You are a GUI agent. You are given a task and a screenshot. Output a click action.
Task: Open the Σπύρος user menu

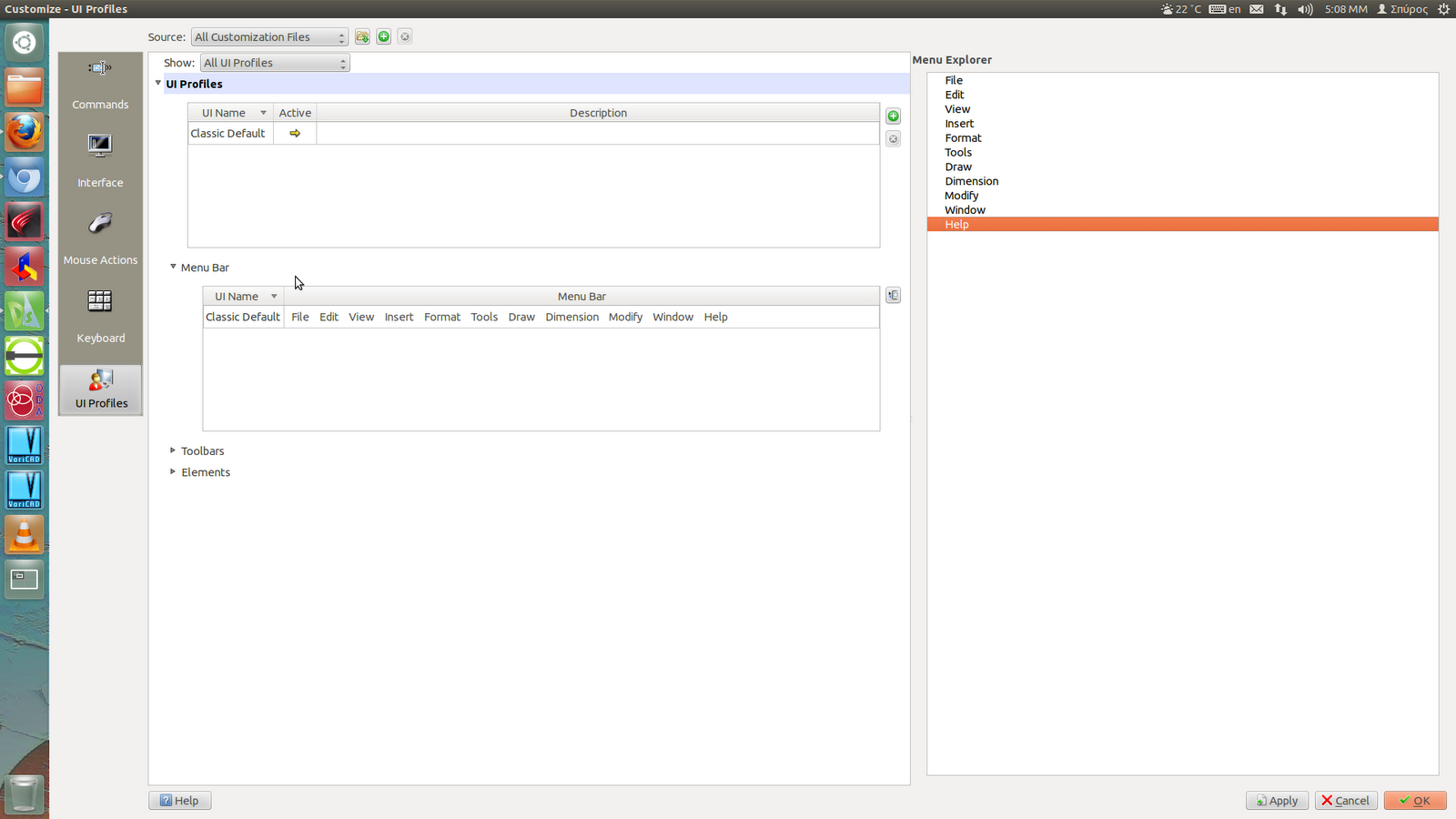(x=1402, y=9)
